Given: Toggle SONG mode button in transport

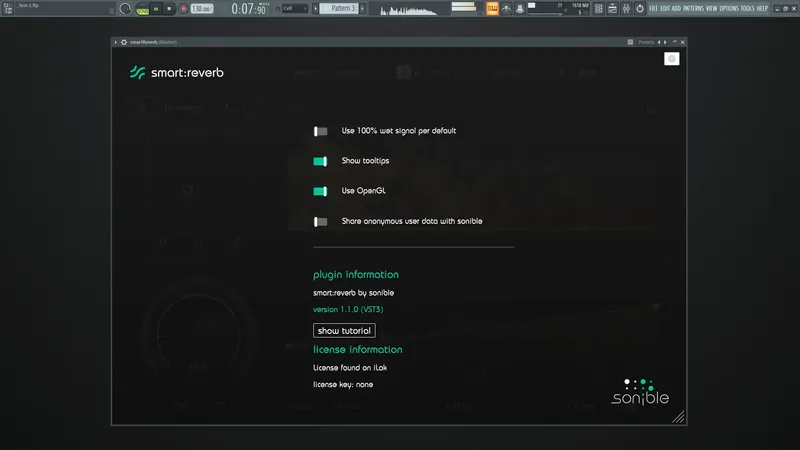Looking at the screenshot, I should (142, 9).
